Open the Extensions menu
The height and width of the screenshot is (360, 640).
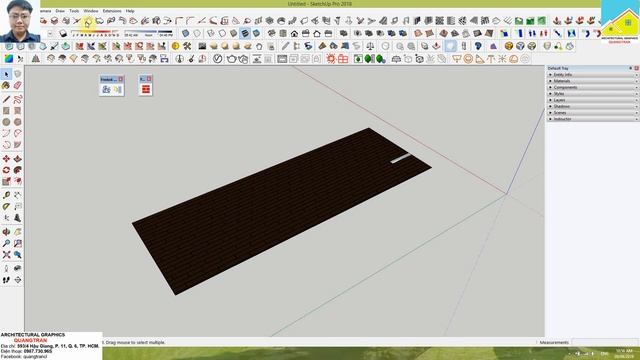(x=112, y=11)
